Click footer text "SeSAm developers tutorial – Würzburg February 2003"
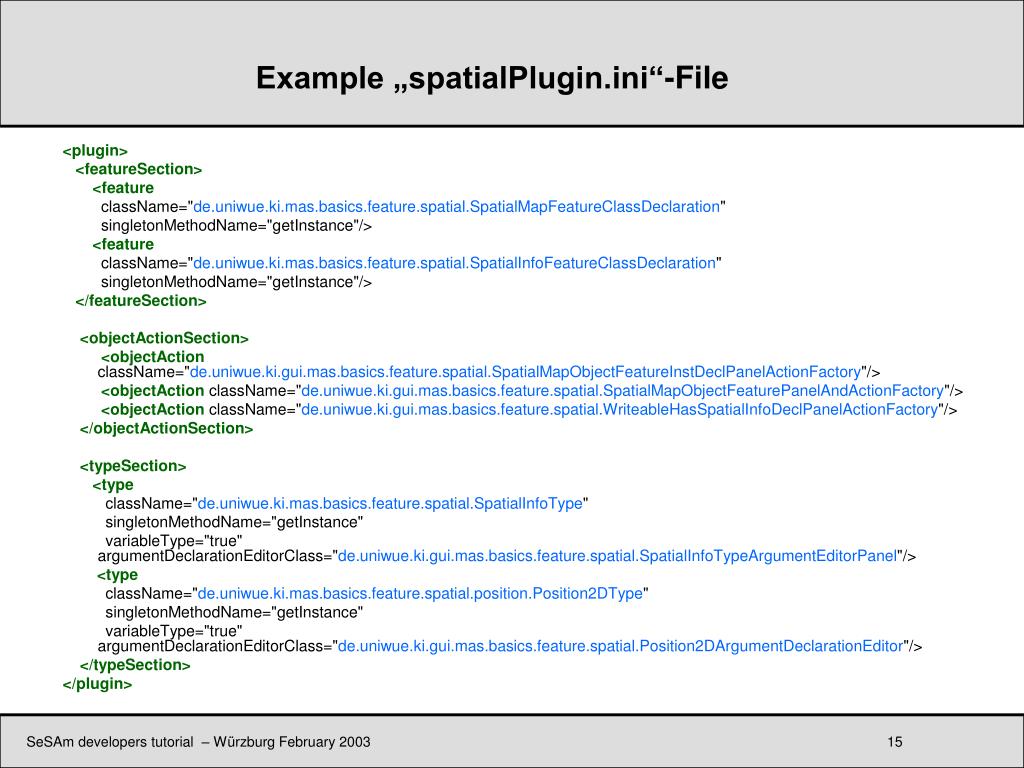Viewport: 1024px width, 768px height. click(199, 743)
